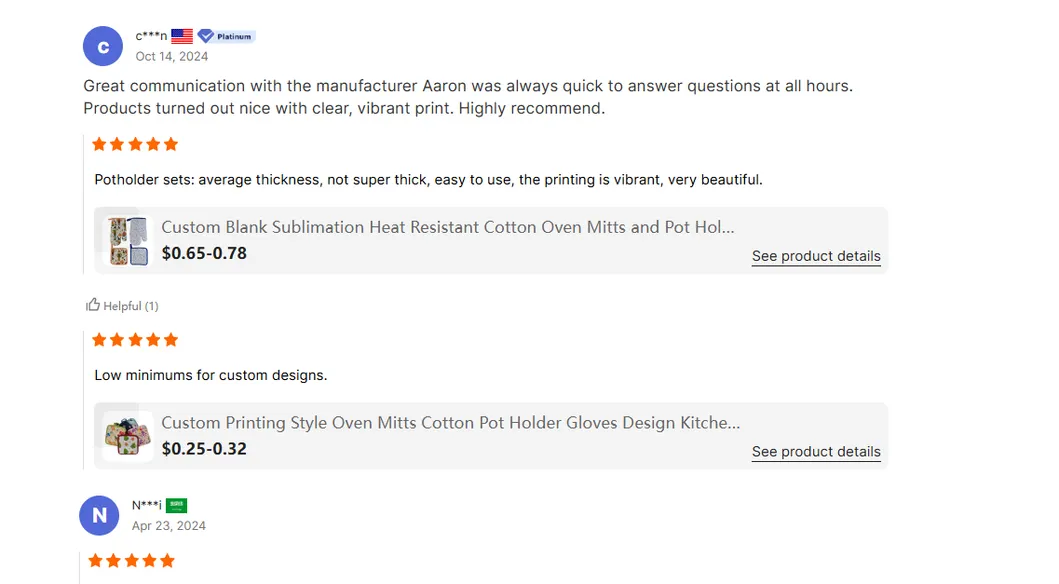Open the Sublimation Oven Mitts product thumbnail
This screenshot has height=584, width=1059.
pyautogui.click(x=128, y=240)
